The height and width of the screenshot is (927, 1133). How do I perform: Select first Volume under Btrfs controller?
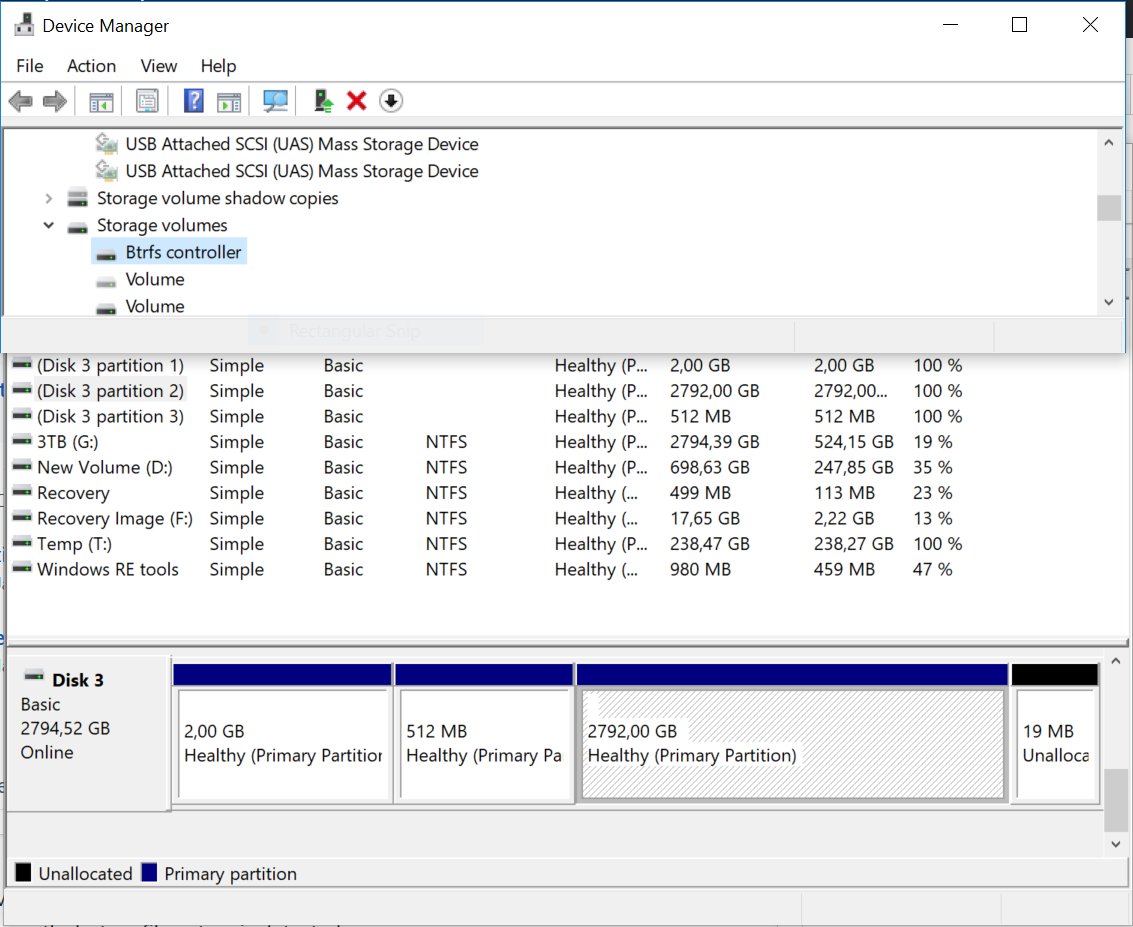coord(155,280)
